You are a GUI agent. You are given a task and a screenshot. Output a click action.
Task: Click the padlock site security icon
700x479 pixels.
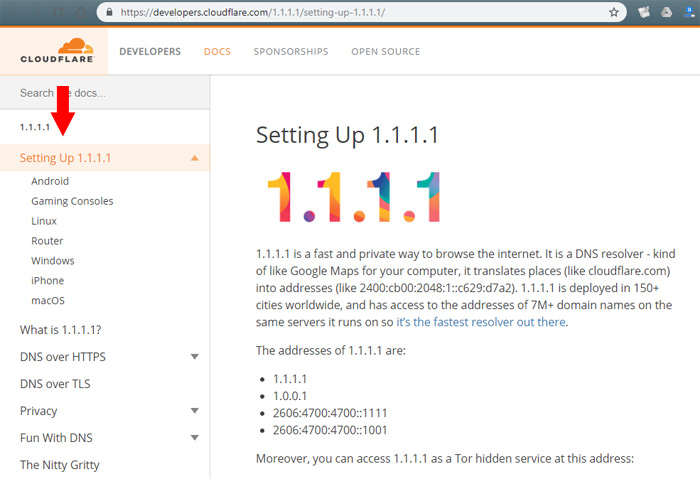pos(109,12)
